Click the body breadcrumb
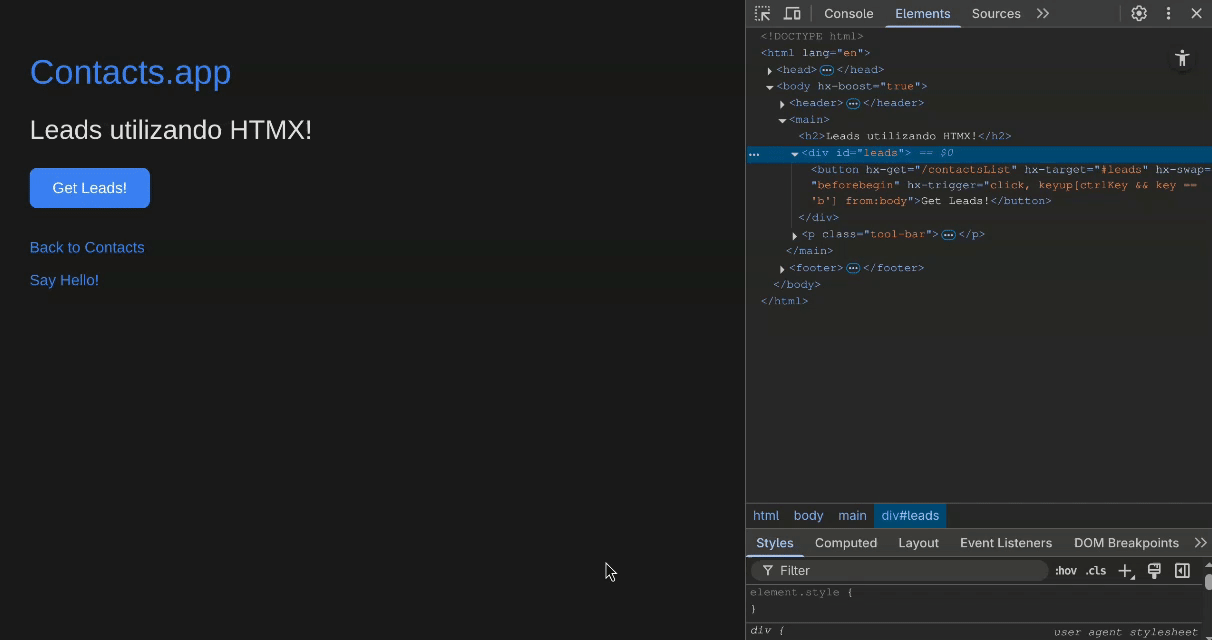The image size is (1212, 640). click(x=808, y=516)
